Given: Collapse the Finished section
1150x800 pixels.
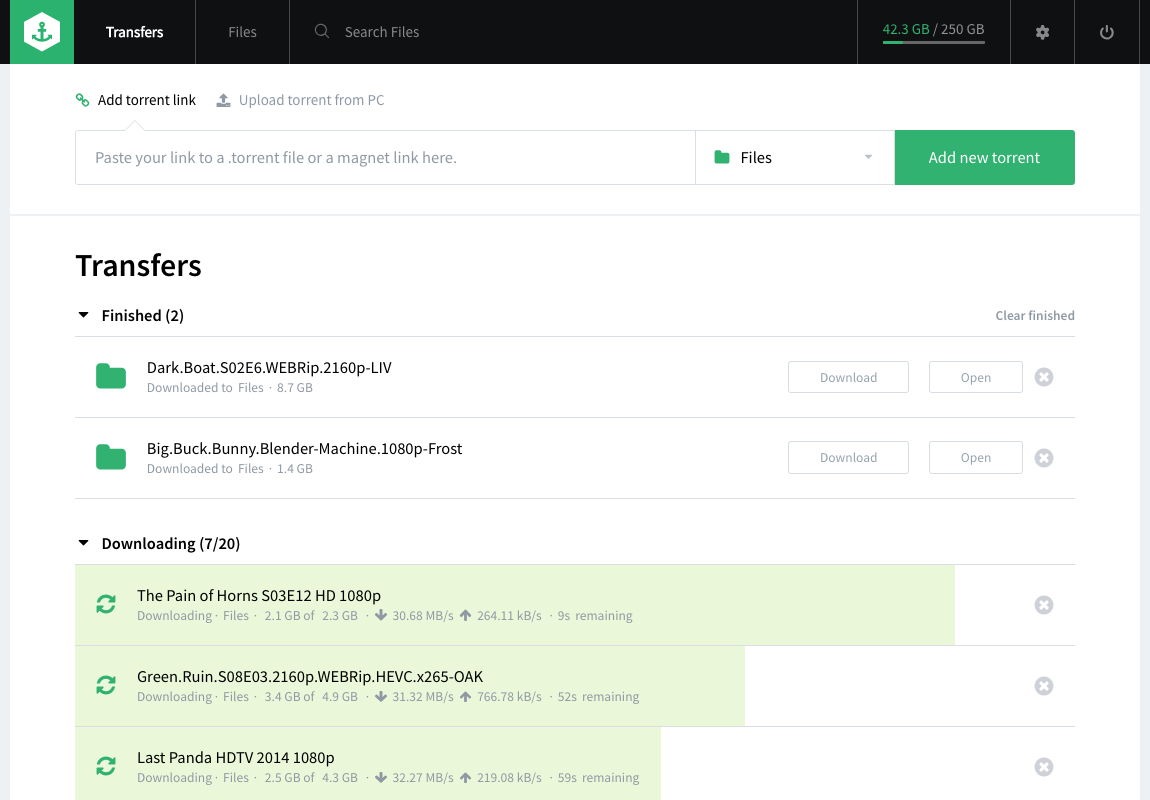Looking at the screenshot, I should pos(84,316).
